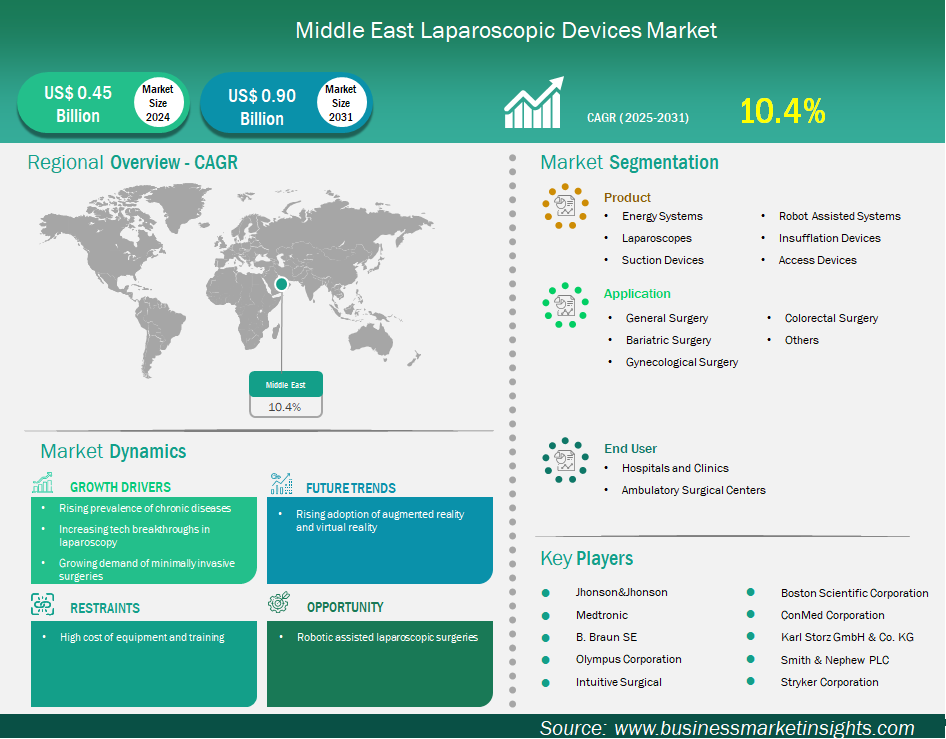Click Smith & Nephew PLC key player
Viewport: 946px width, 739px height.
[835, 660]
